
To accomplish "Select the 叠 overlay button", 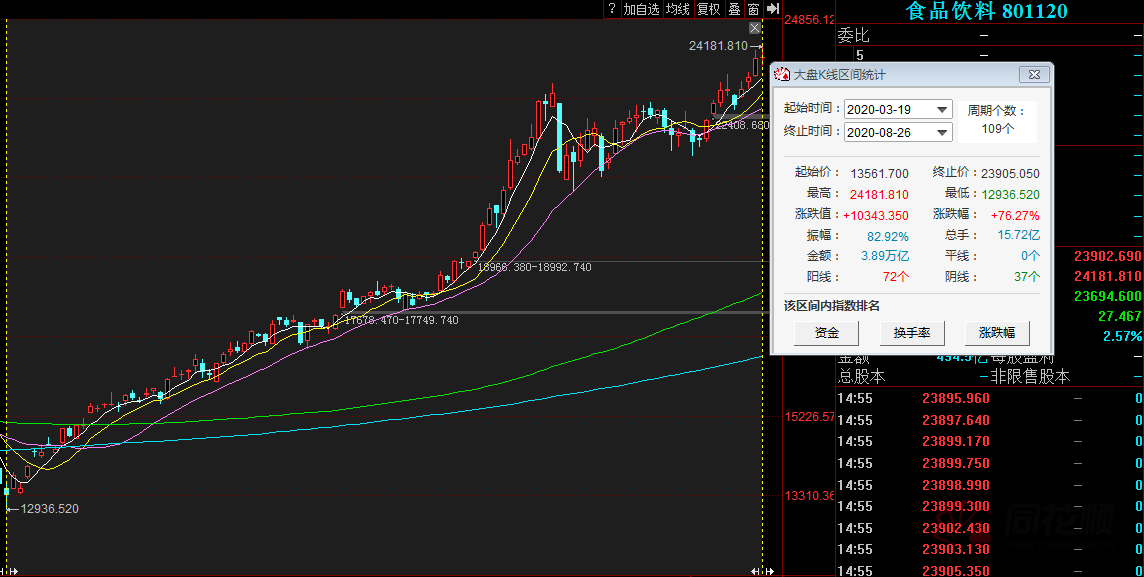I will 735,9.
